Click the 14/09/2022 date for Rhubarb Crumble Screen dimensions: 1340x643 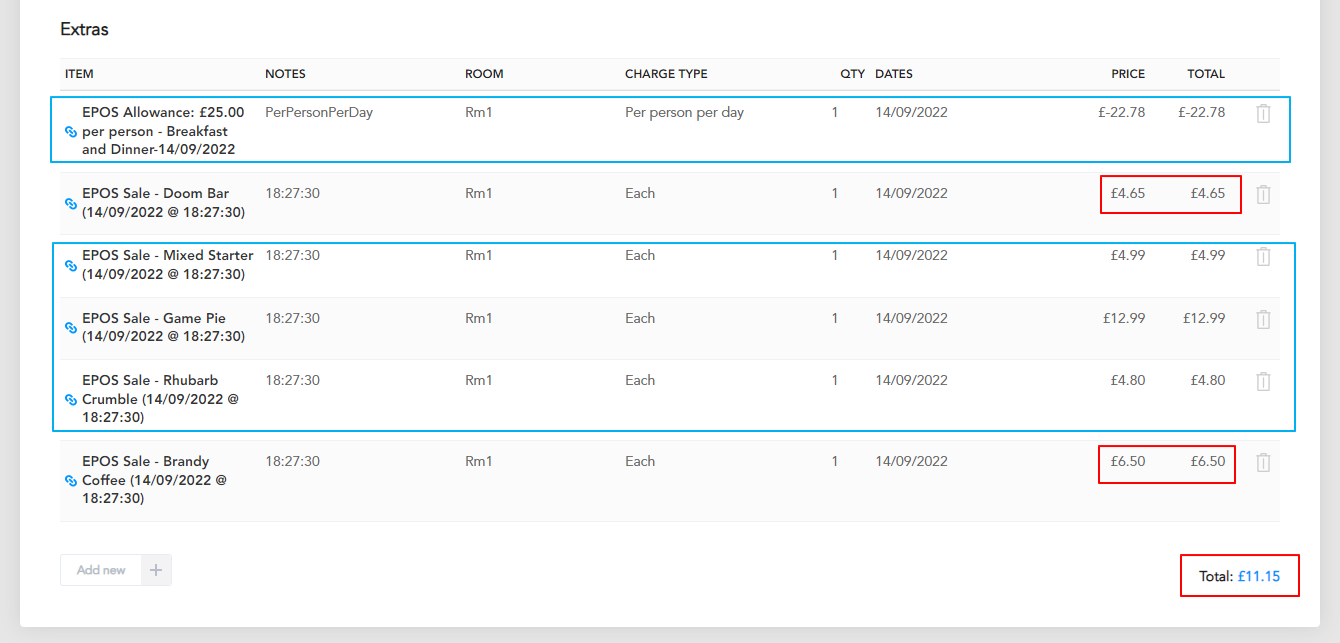[911, 381]
